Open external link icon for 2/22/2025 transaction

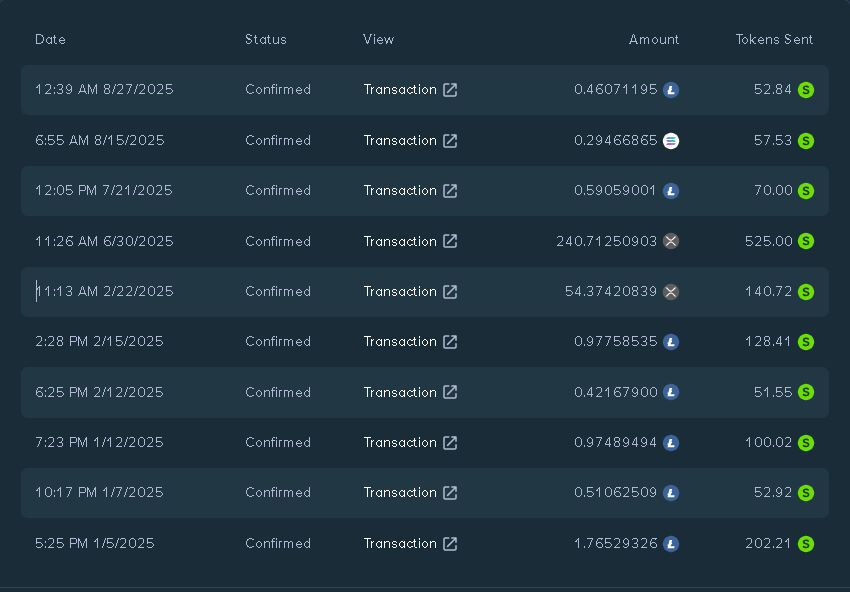point(450,291)
